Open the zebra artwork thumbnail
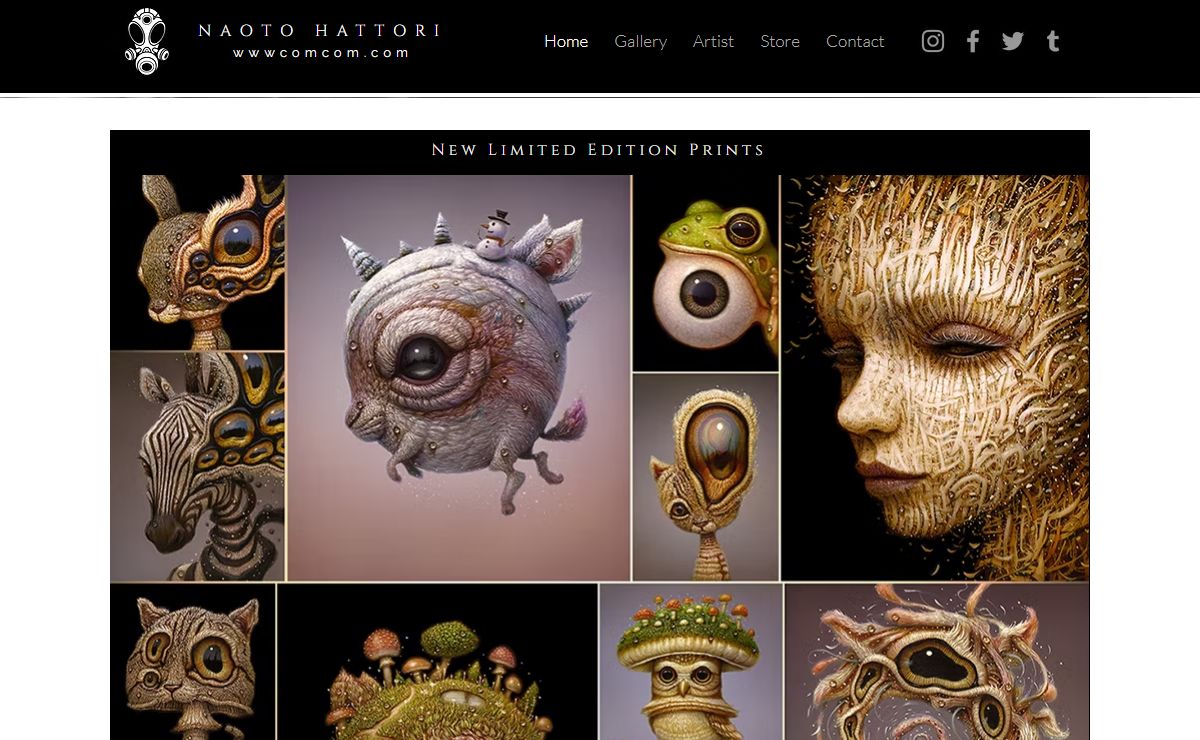Image resolution: width=1200 pixels, height=740 pixels. click(198, 466)
